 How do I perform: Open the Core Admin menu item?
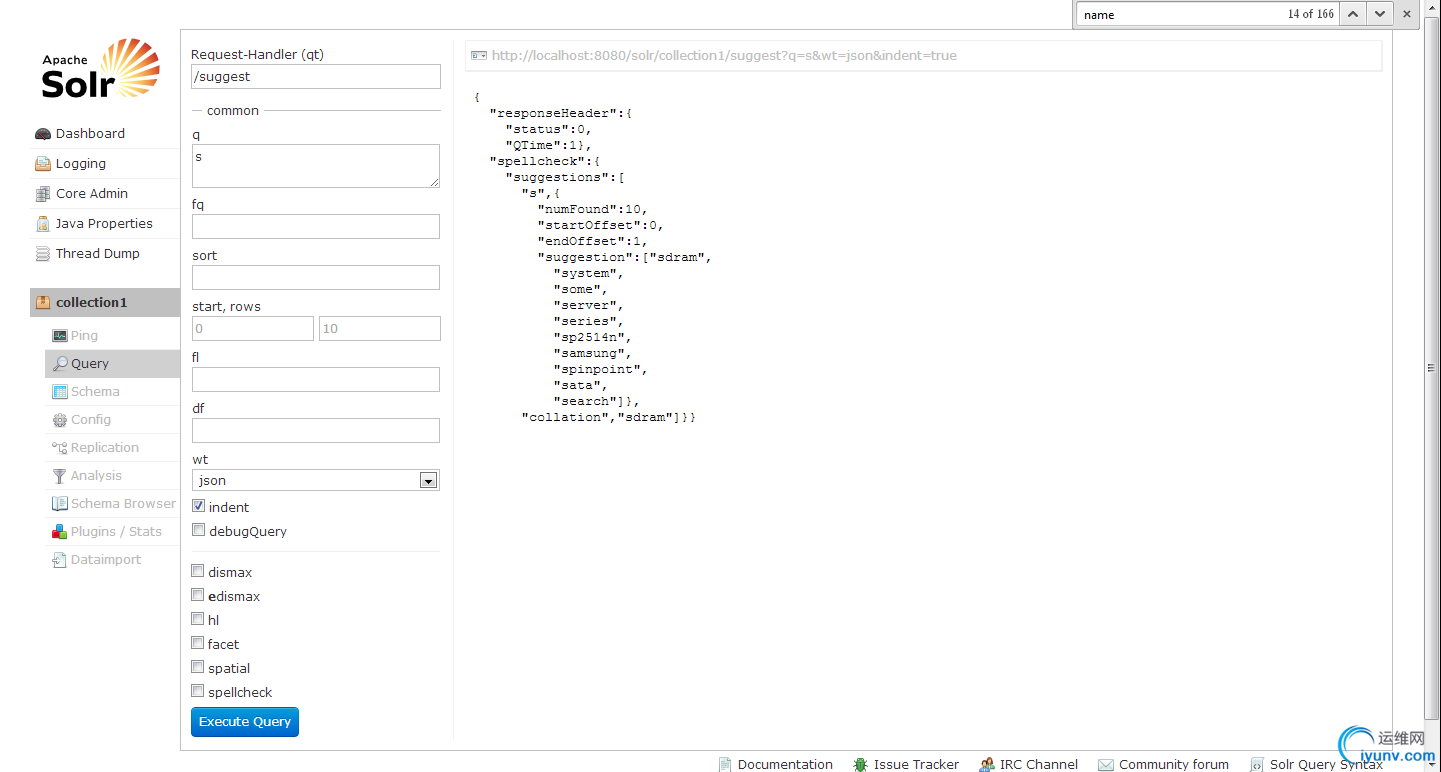tap(105, 194)
